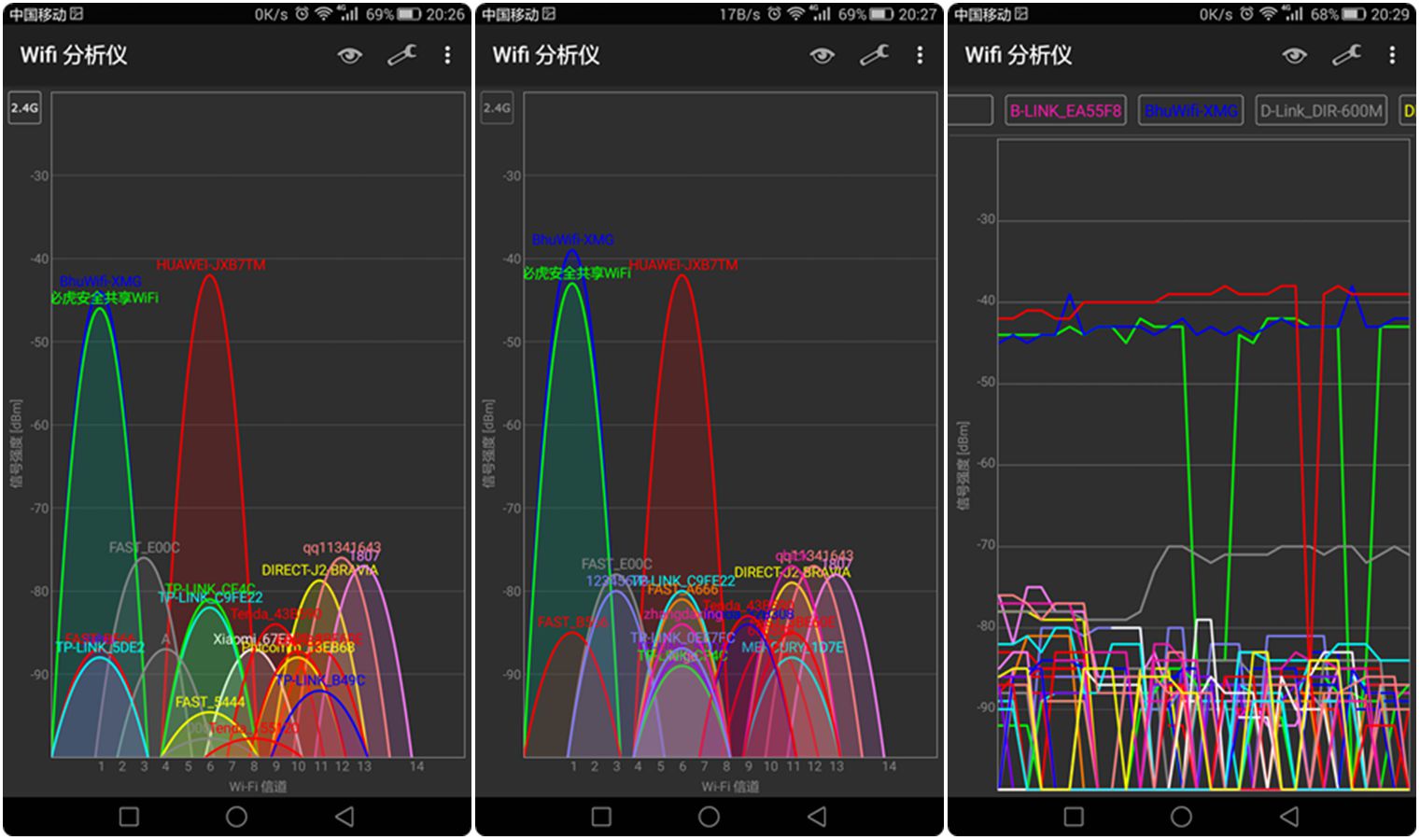Click the eye view icon in the 20:29 screen
The height and width of the screenshot is (840, 1420).
pyautogui.click(x=1294, y=56)
